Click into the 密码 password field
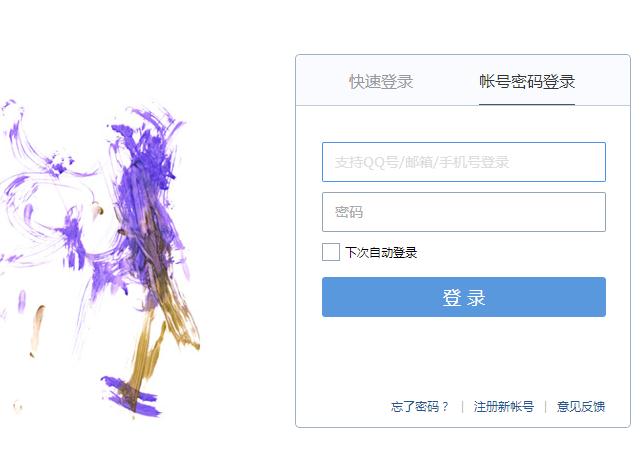This screenshot has width=641, height=455. pos(464,212)
